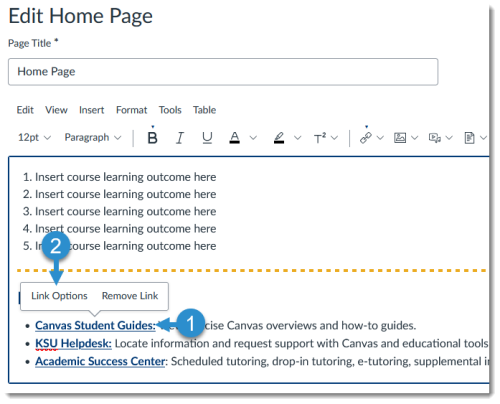
Task: Click the first learning outcome line
Action: [126, 177]
